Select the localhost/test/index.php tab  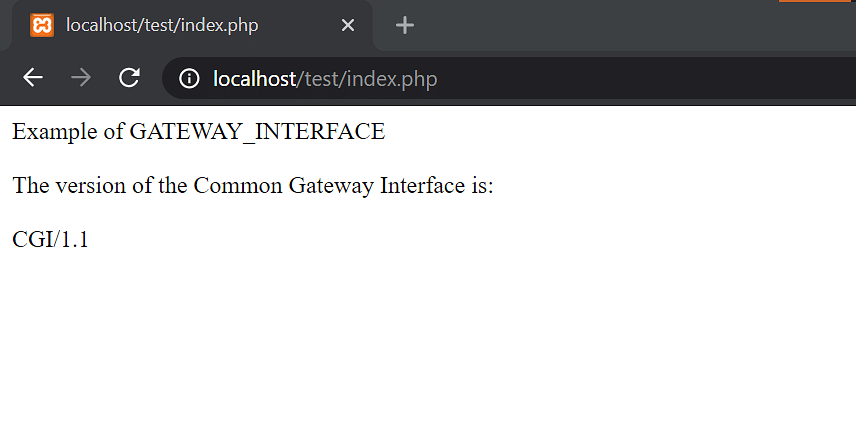tap(192, 26)
